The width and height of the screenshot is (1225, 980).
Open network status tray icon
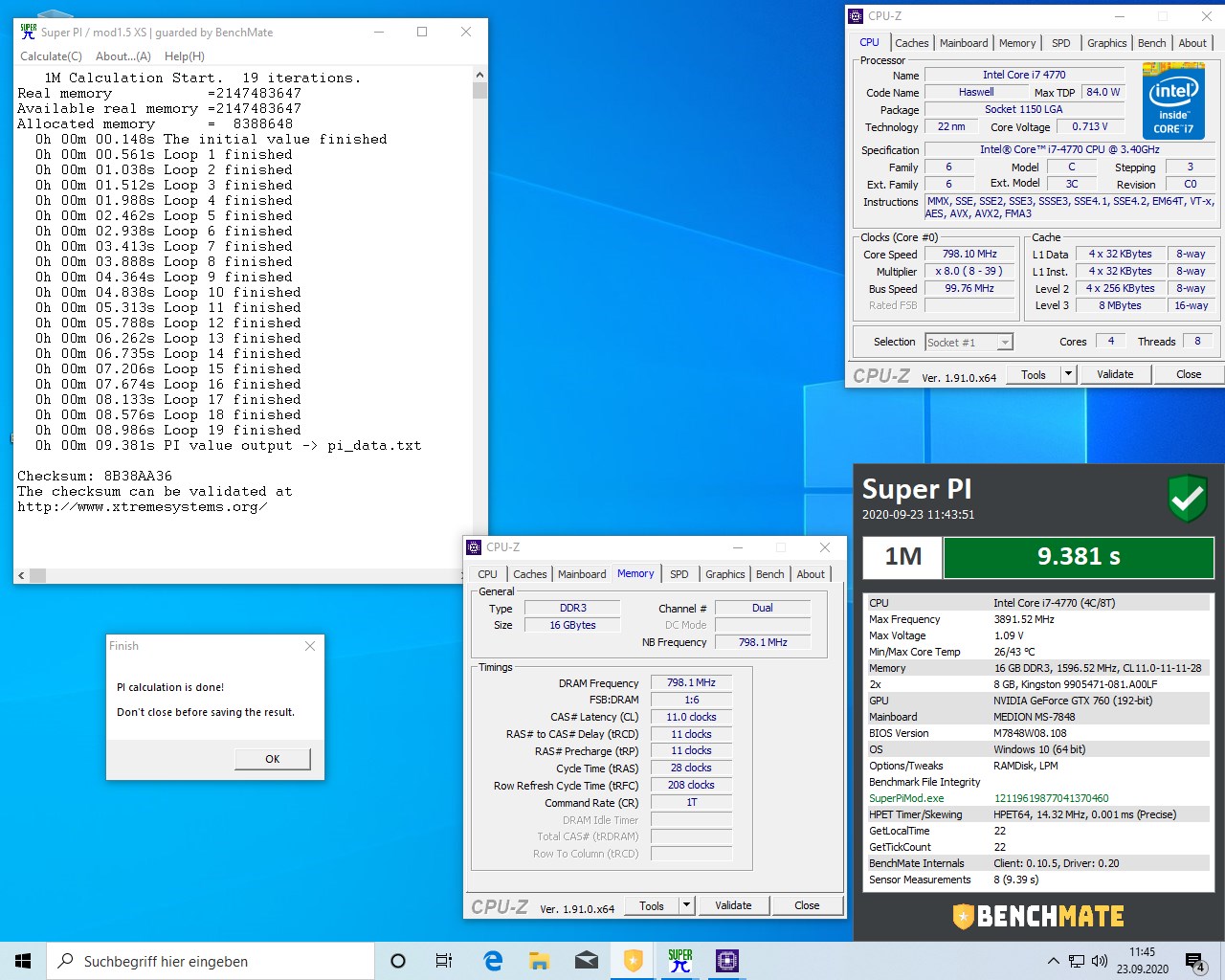(1077, 961)
